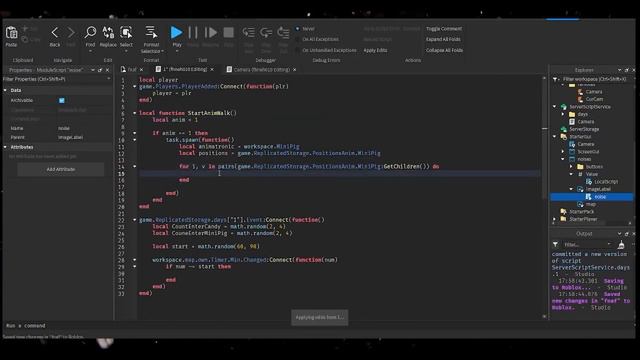Select the On Unhandled Exceptions option
This screenshot has height=360, width=640.
click(x=298, y=50)
